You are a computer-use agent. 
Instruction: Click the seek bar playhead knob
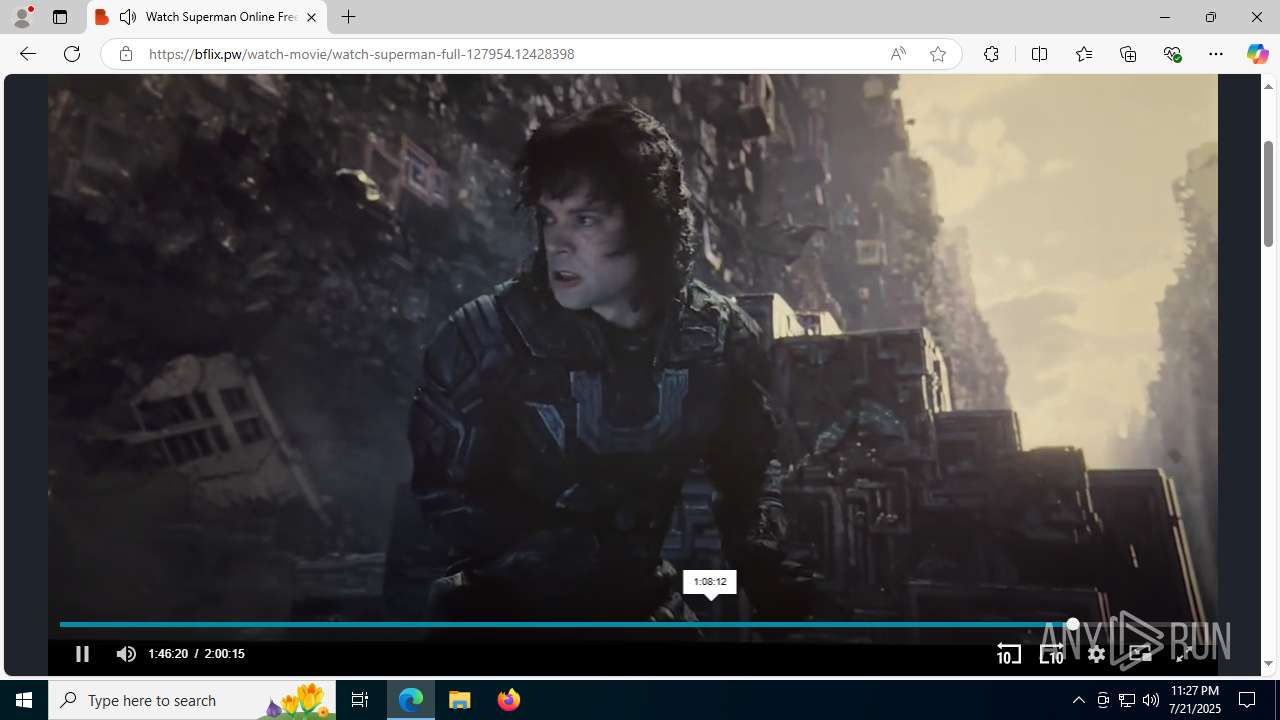[1072, 624]
